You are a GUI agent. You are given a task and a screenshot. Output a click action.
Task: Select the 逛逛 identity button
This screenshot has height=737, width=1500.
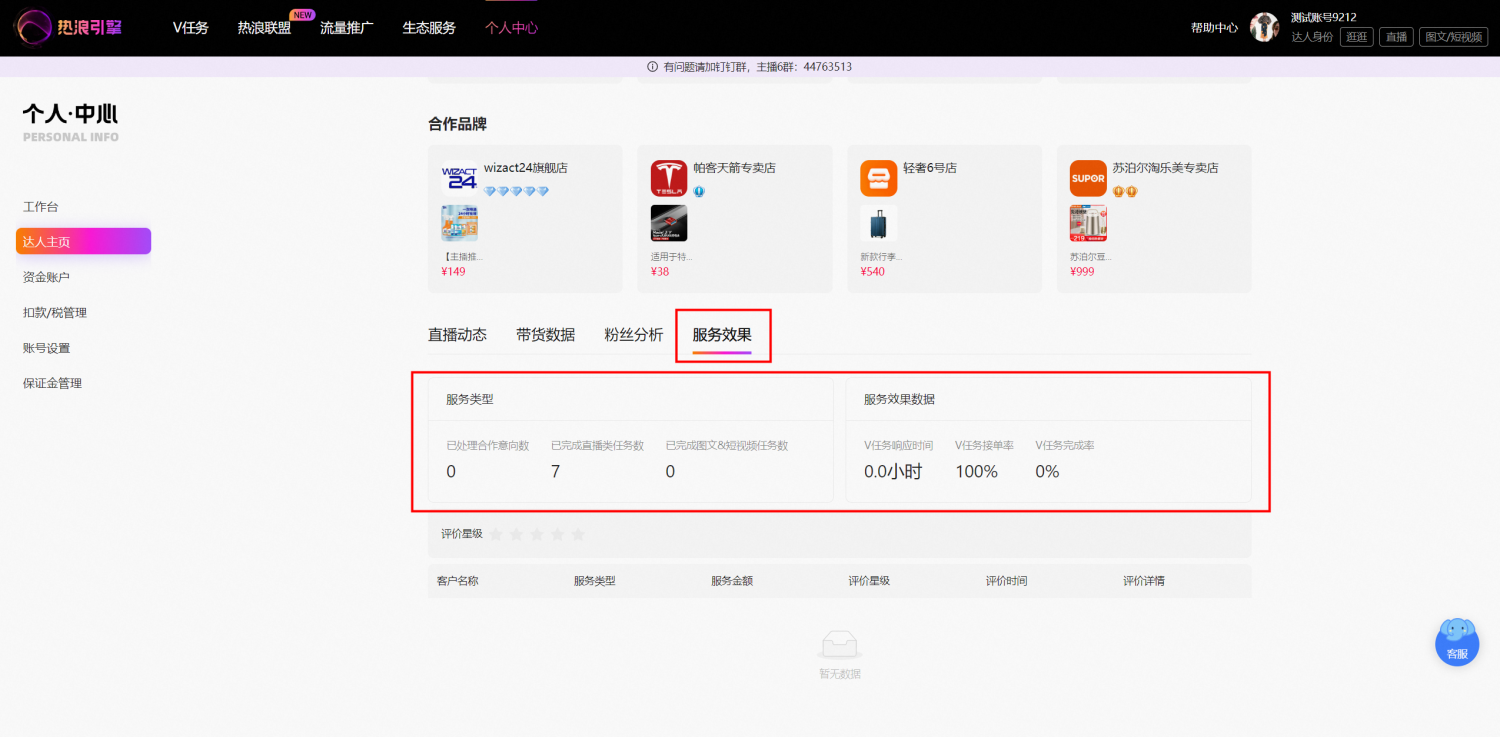(1356, 37)
